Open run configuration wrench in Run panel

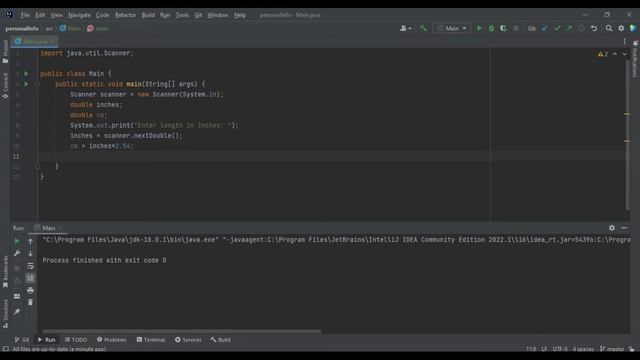[17, 253]
